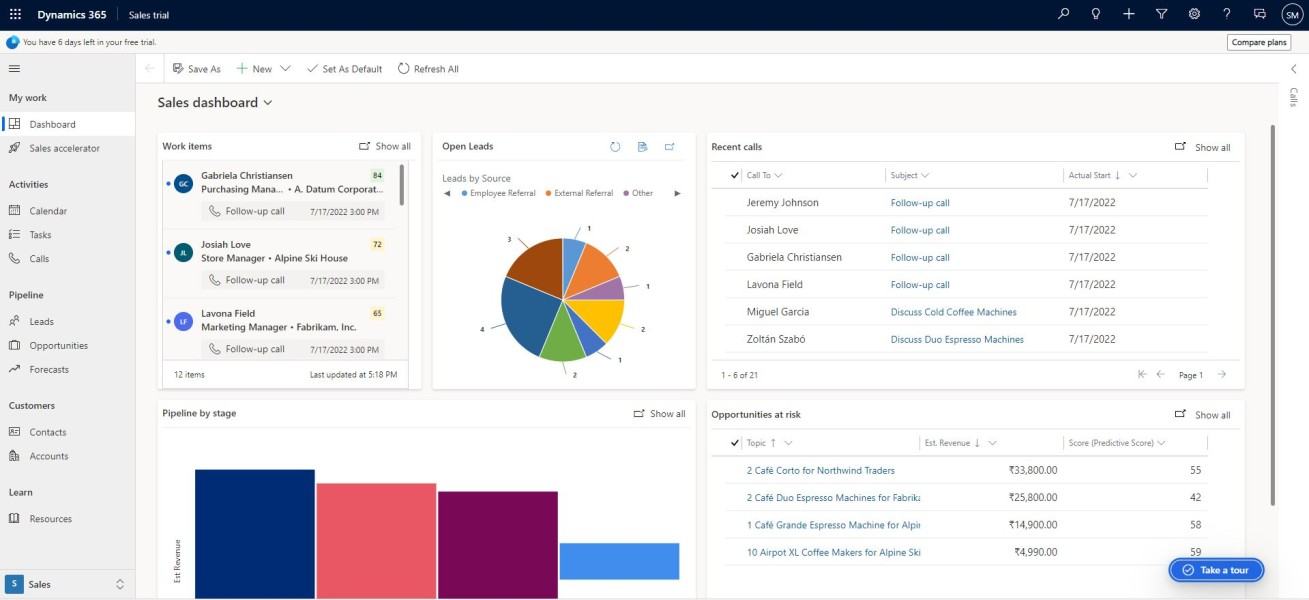Open Tasks in the sidebar
1309x600 pixels.
(x=68, y=235)
